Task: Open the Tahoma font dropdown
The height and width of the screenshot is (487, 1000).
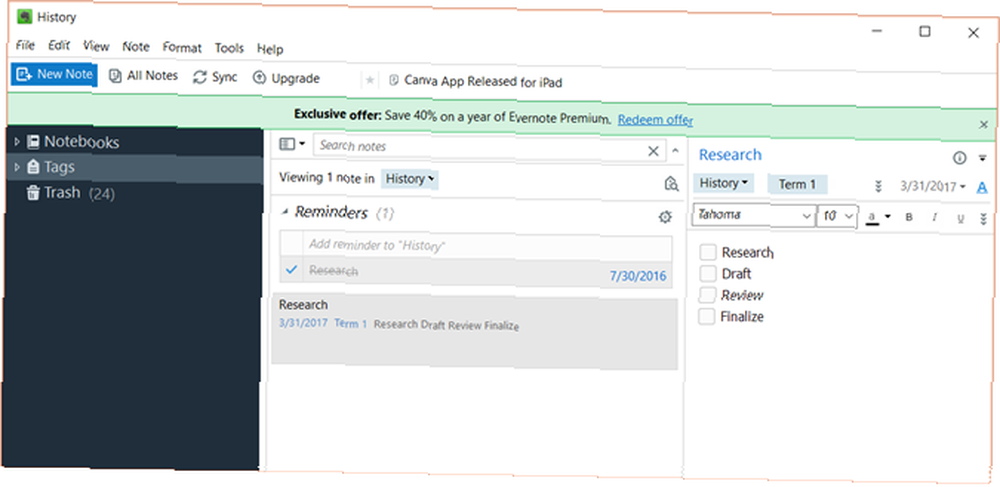Action: [753, 215]
